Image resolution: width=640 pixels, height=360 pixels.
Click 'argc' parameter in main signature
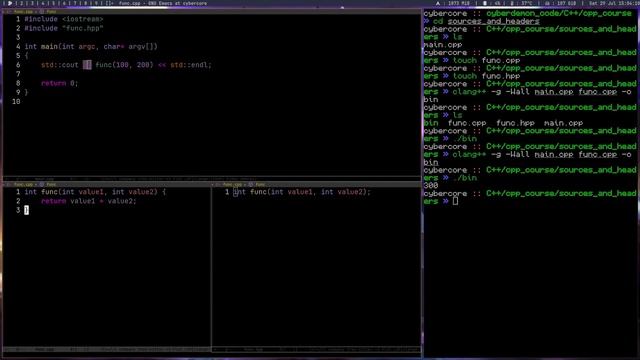point(87,47)
